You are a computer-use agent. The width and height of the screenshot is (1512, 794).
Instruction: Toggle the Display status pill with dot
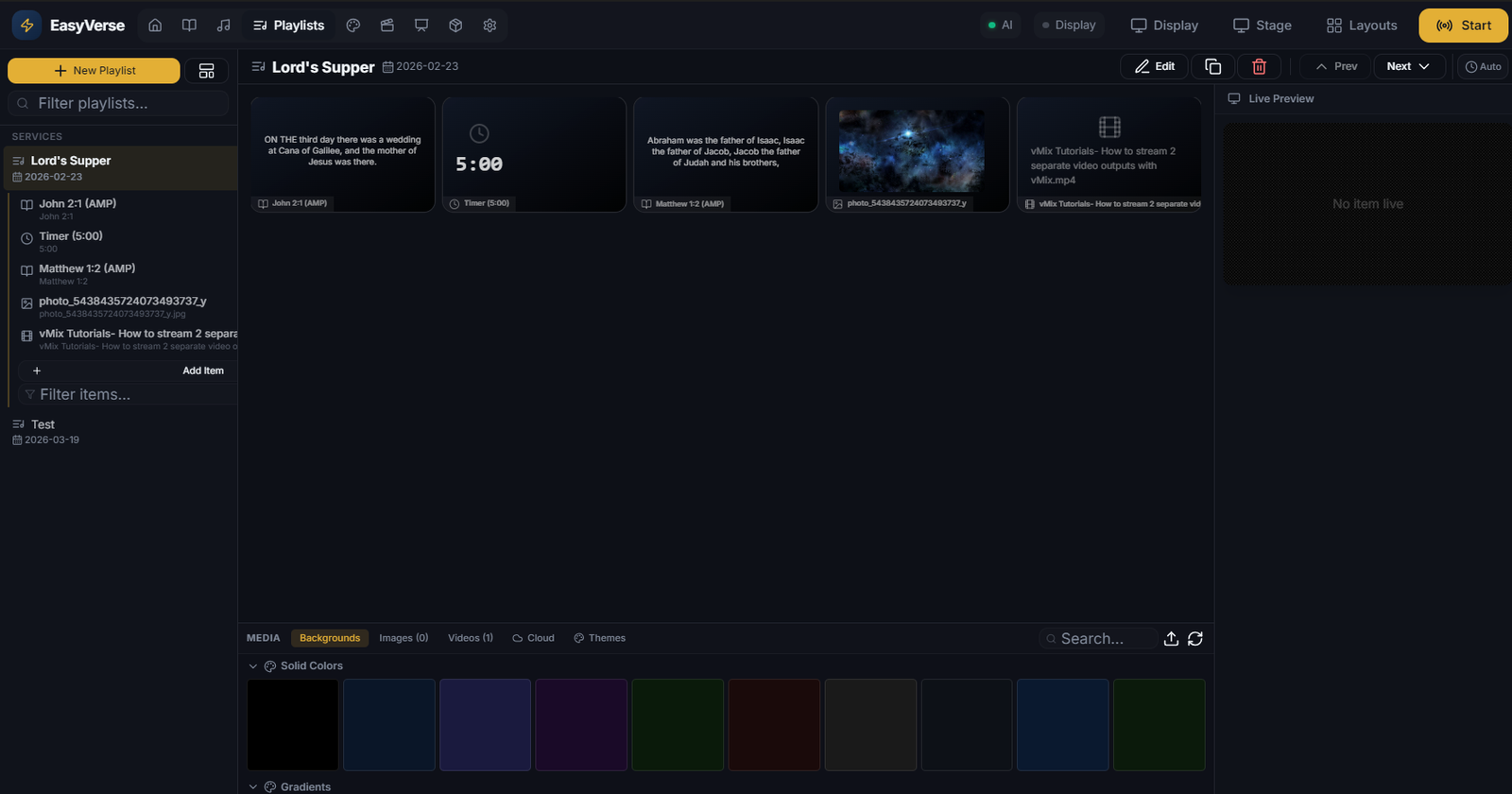point(1069,26)
